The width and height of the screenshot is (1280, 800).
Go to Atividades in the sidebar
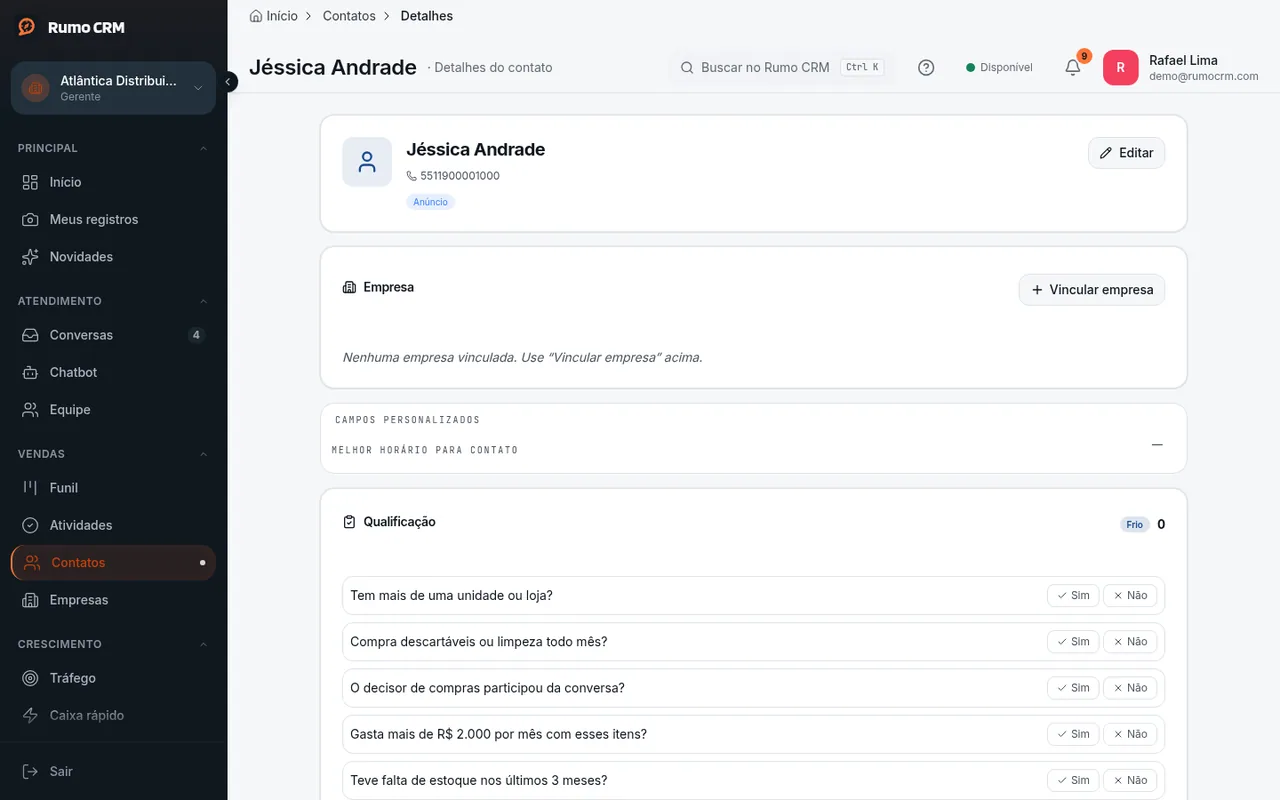113,525
